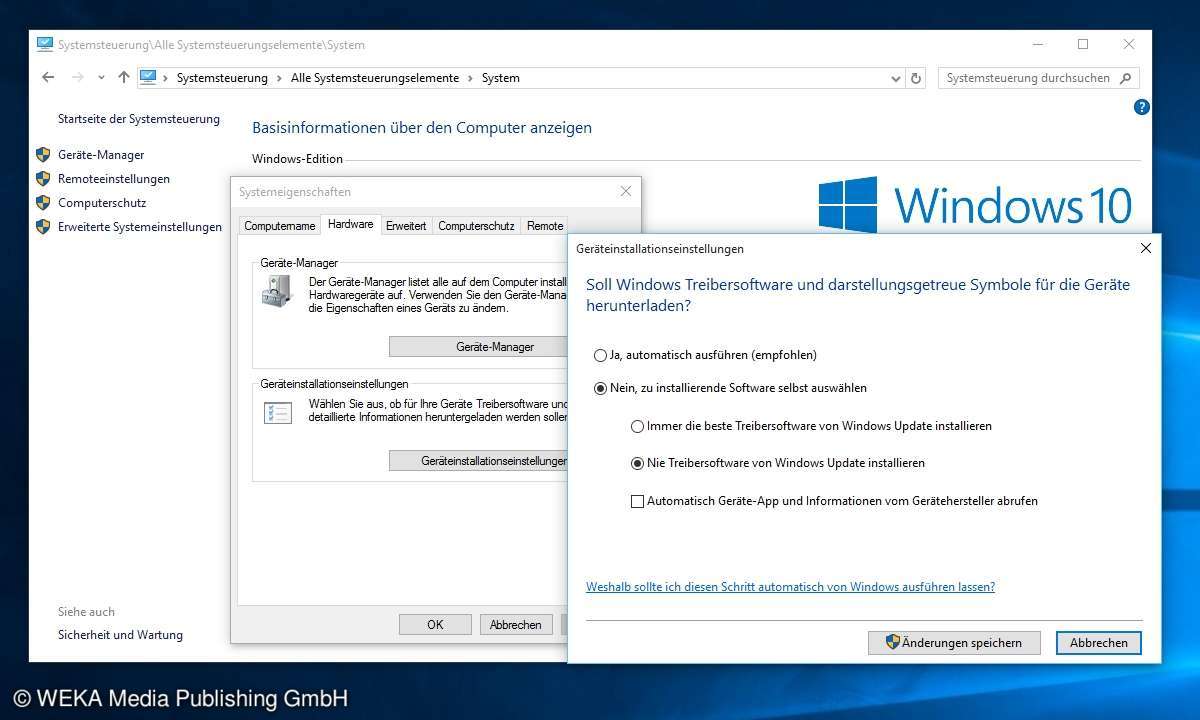
Task: Minimize the System control panel window
Action: tap(1037, 44)
